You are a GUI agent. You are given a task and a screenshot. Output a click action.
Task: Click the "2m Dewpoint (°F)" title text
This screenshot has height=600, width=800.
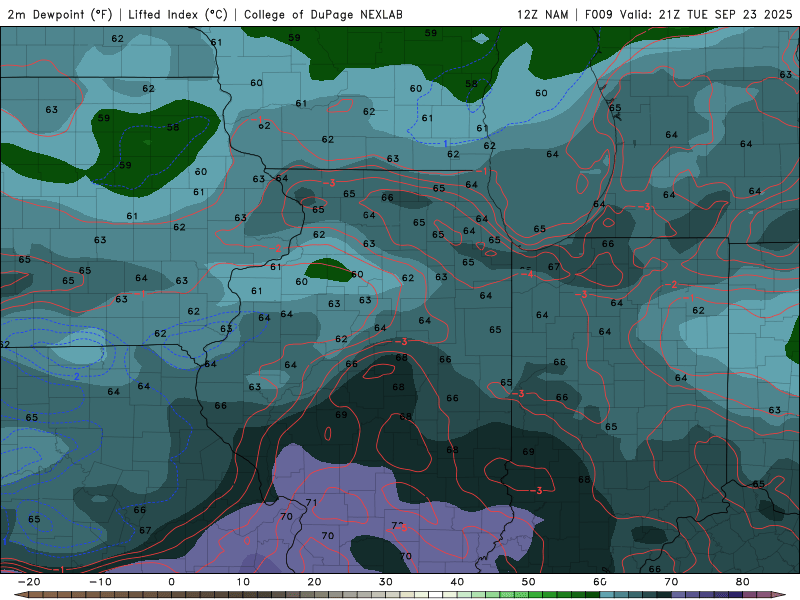(x=60, y=14)
